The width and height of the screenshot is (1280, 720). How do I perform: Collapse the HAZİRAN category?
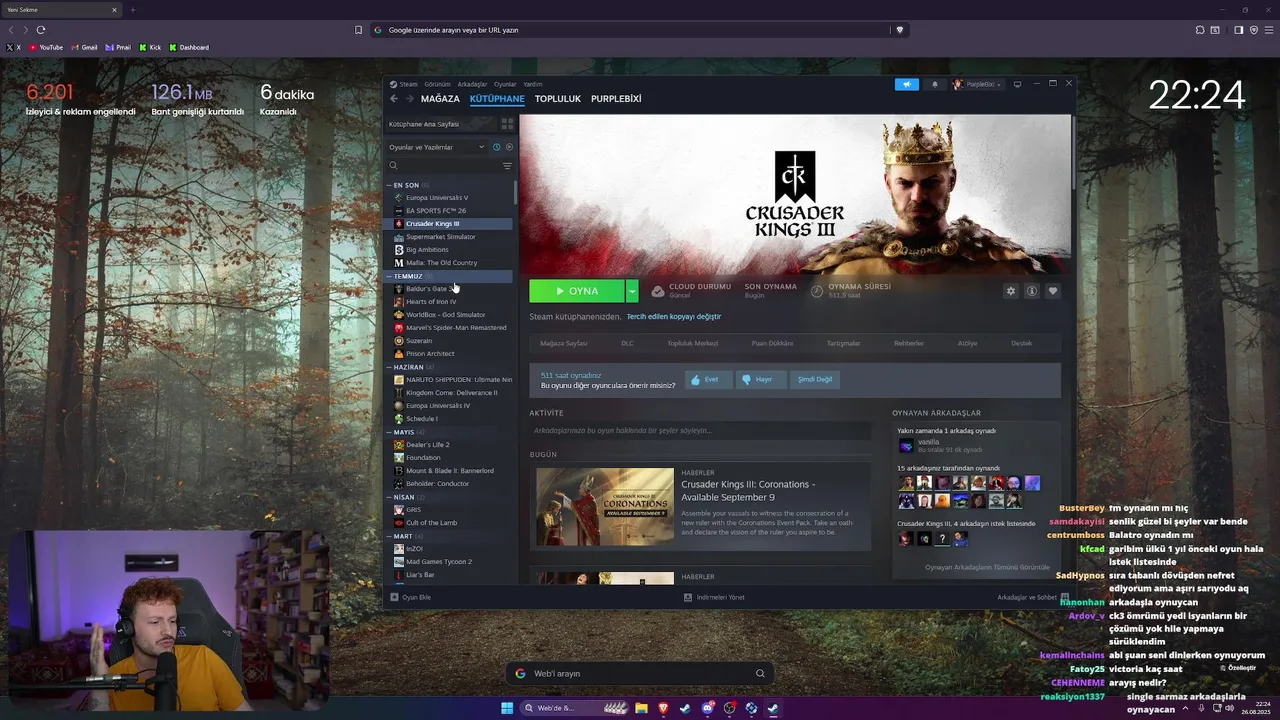coord(390,367)
